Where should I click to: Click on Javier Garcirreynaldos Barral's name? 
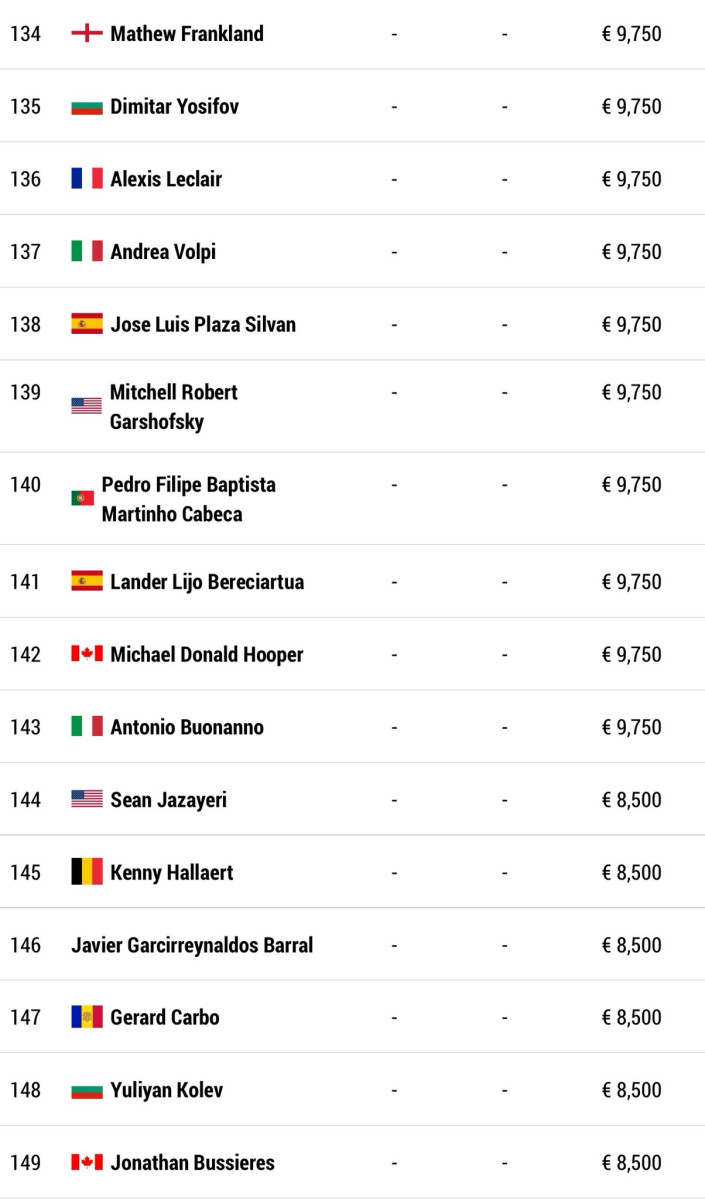192,945
